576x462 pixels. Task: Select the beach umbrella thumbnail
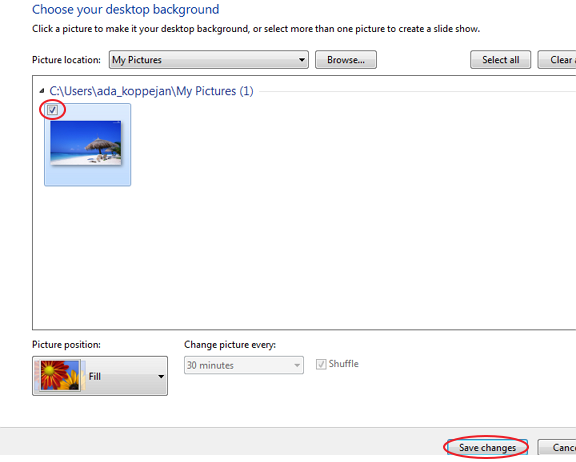coord(86,143)
